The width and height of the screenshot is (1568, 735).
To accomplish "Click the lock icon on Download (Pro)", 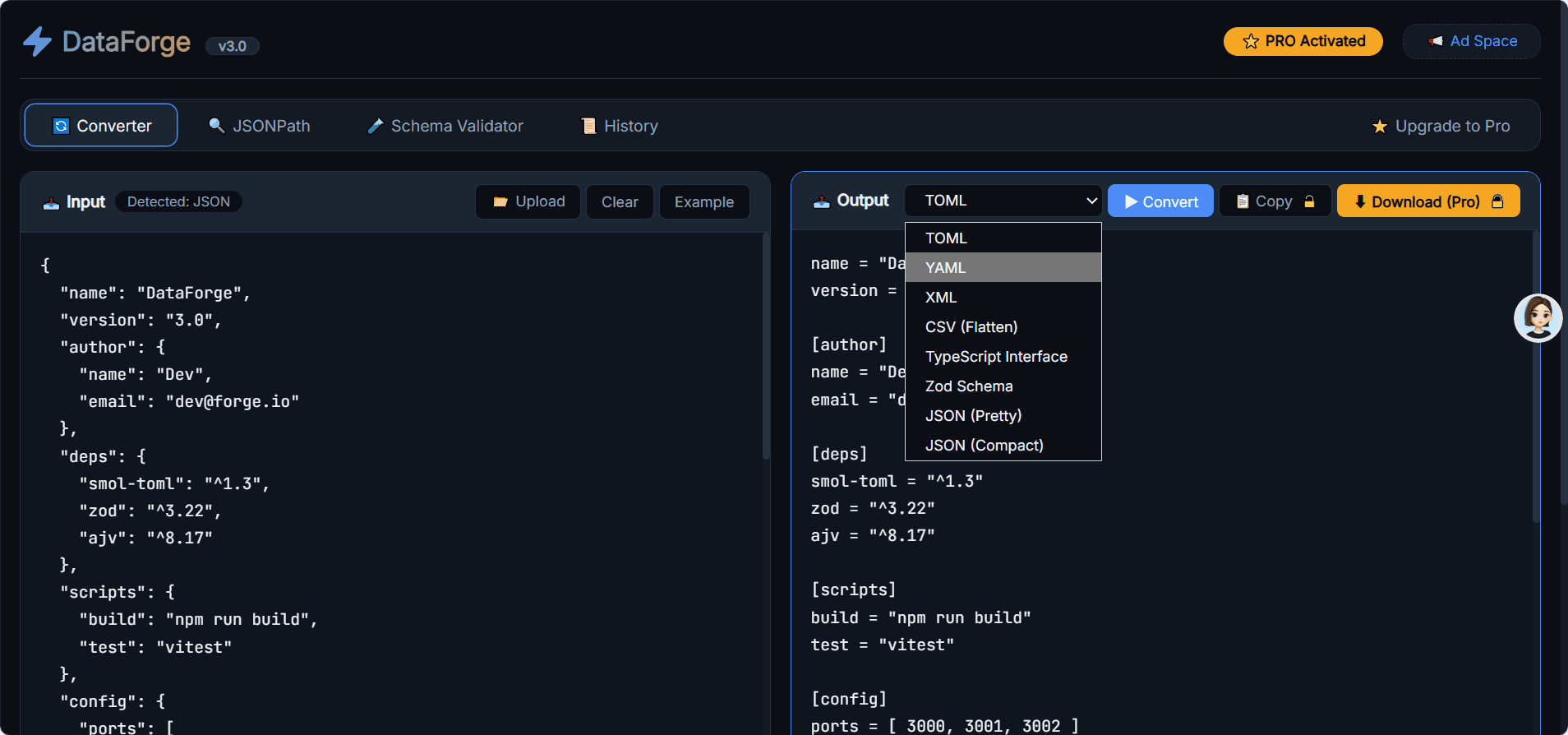I will click(1497, 201).
